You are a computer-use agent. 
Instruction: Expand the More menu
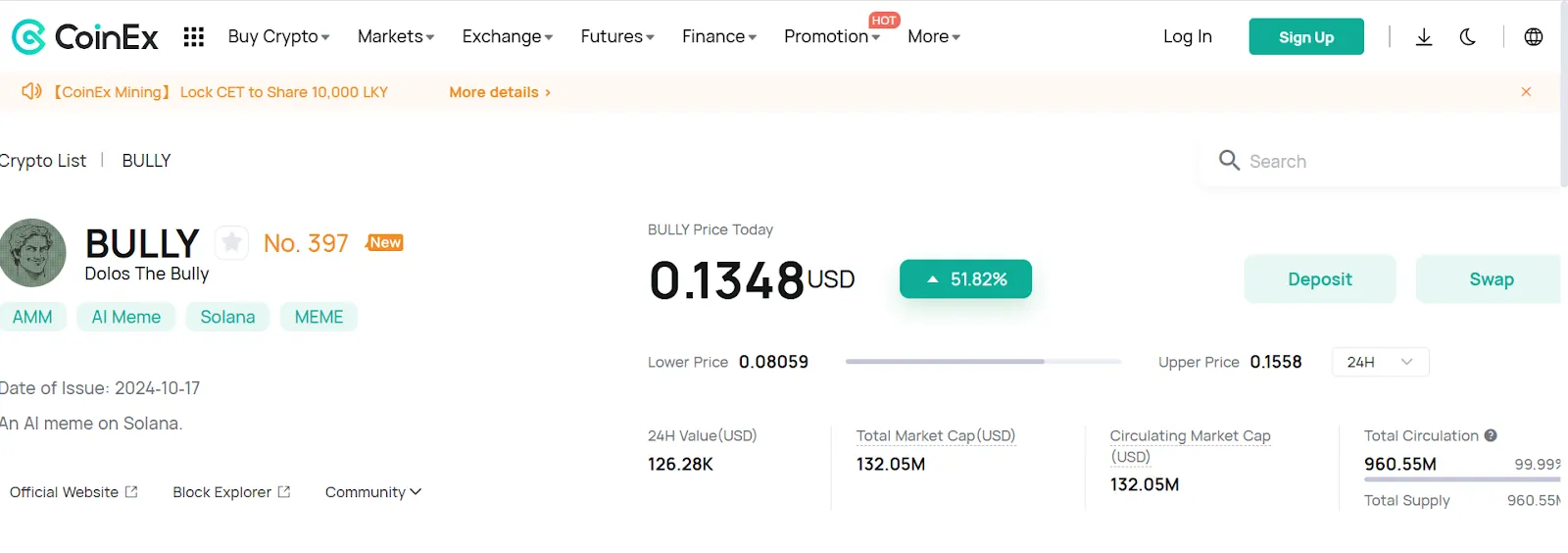tap(934, 36)
